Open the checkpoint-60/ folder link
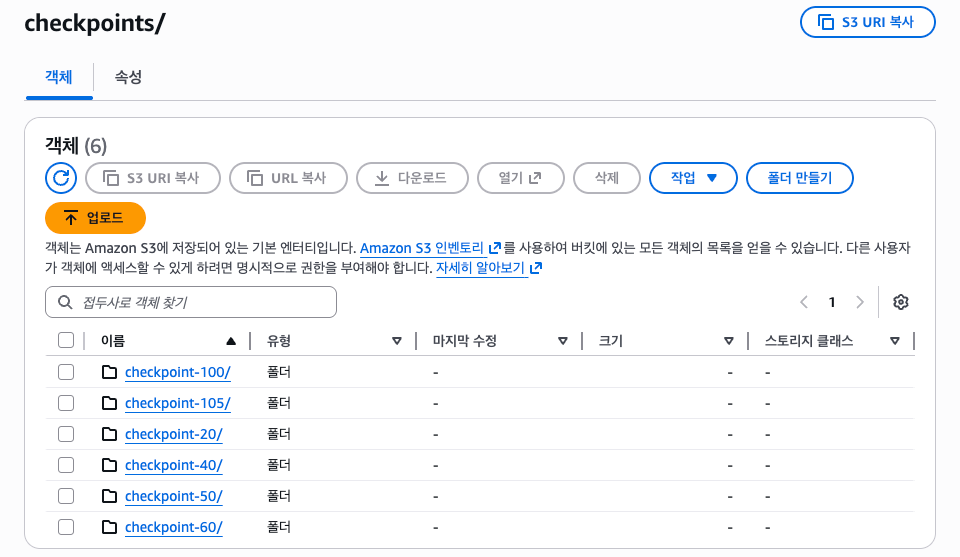 tap(173, 527)
